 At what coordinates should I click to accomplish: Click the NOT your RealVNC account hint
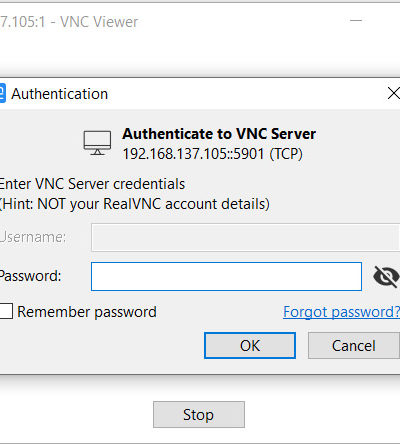click(134, 204)
